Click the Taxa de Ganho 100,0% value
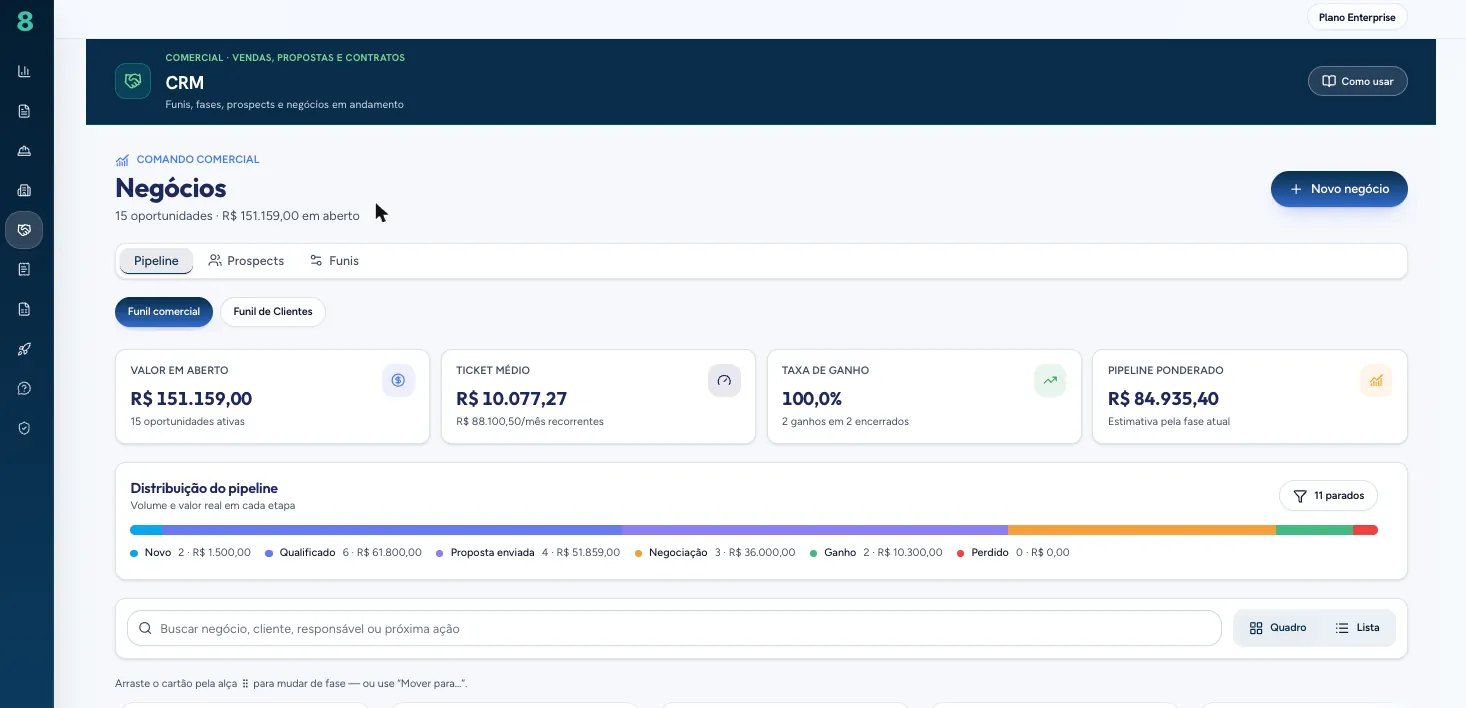 point(812,399)
